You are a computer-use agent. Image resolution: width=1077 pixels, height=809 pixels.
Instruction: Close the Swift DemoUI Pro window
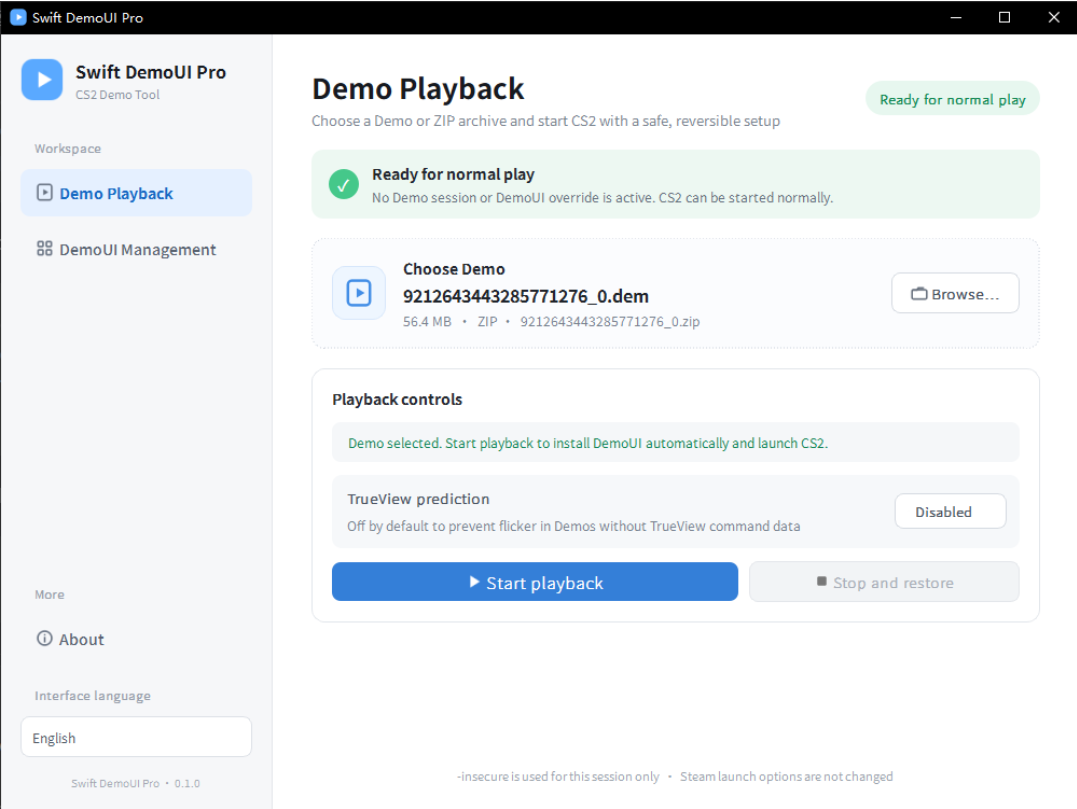click(x=1054, y=17)
